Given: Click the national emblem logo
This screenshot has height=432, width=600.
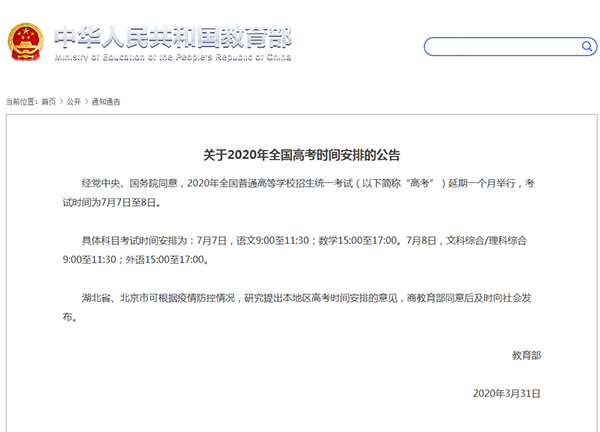Looking at the screenshot, I should pyautogui.click(x=26, y=42).
